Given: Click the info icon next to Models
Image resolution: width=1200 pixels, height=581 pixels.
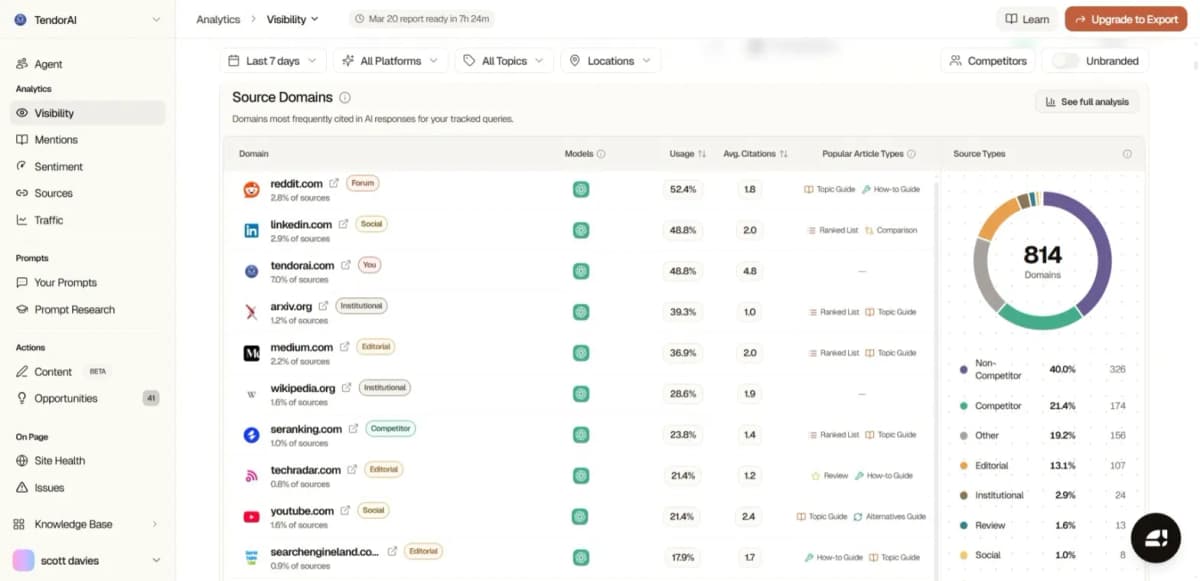Looking at the screenshot, I should coord(601,154).
